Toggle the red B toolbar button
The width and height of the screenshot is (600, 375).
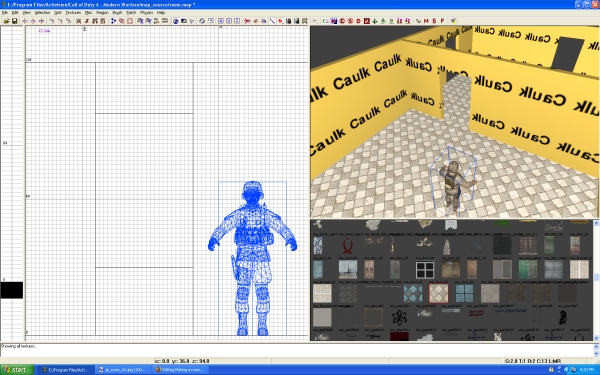(434, 21)
